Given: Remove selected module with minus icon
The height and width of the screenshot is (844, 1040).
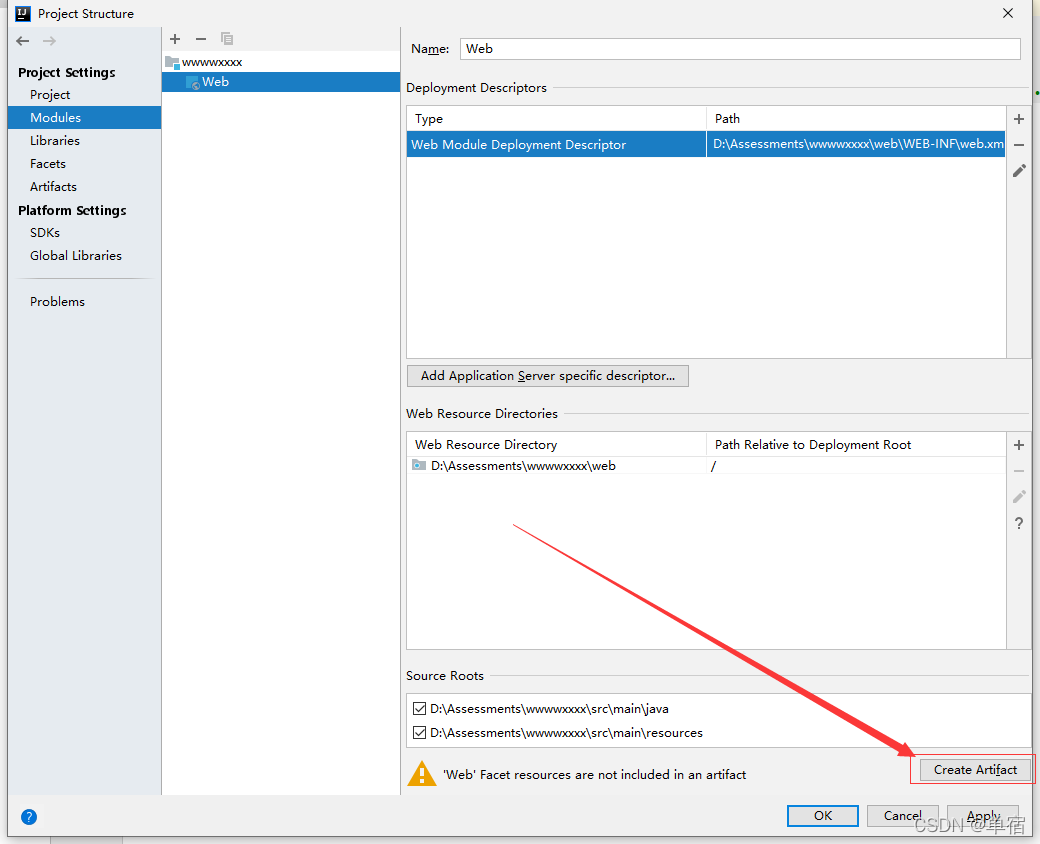Looking at the screenshot, I should click(201, 39).
